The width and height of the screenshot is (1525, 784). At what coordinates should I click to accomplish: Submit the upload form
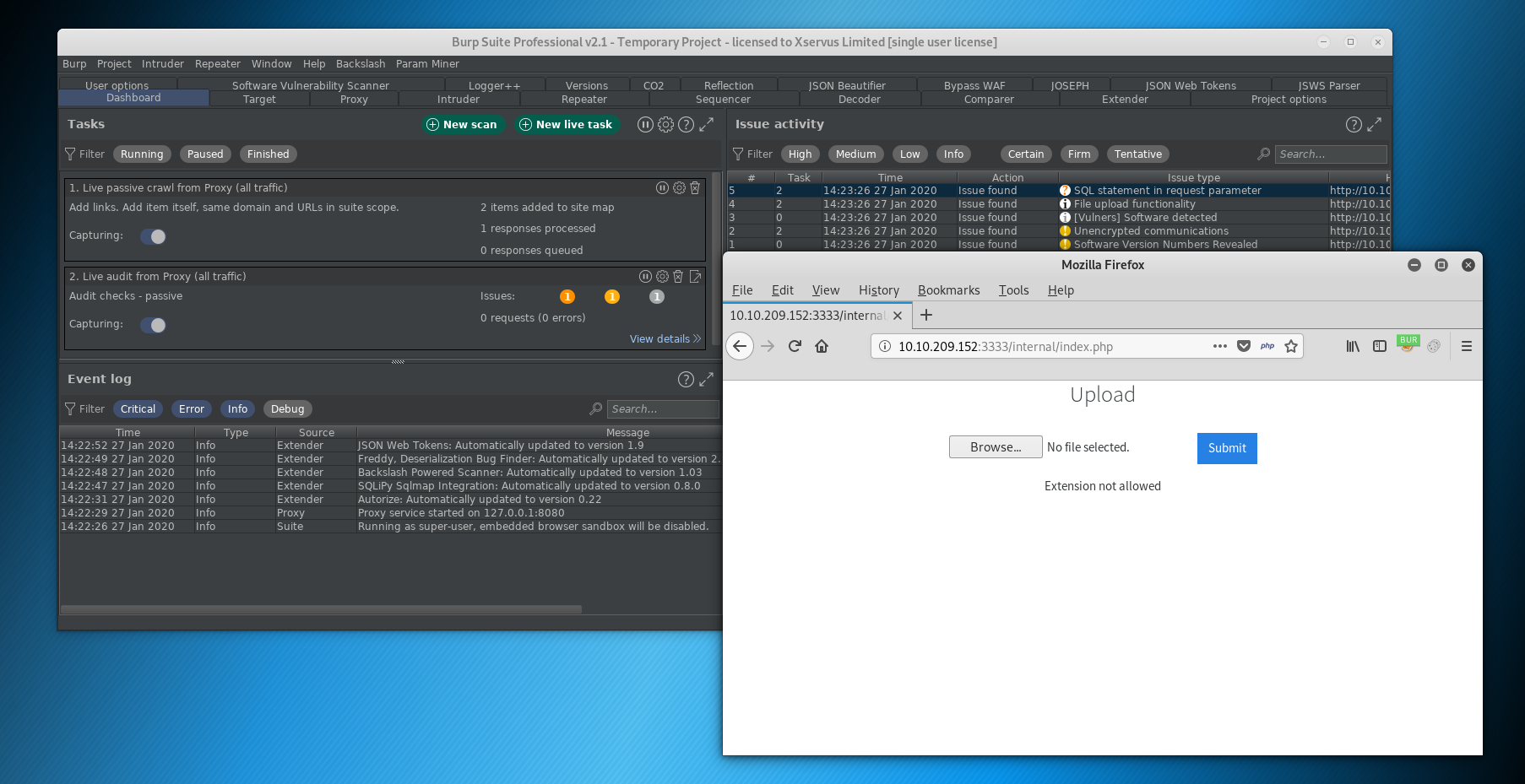tap(1227, 448)
